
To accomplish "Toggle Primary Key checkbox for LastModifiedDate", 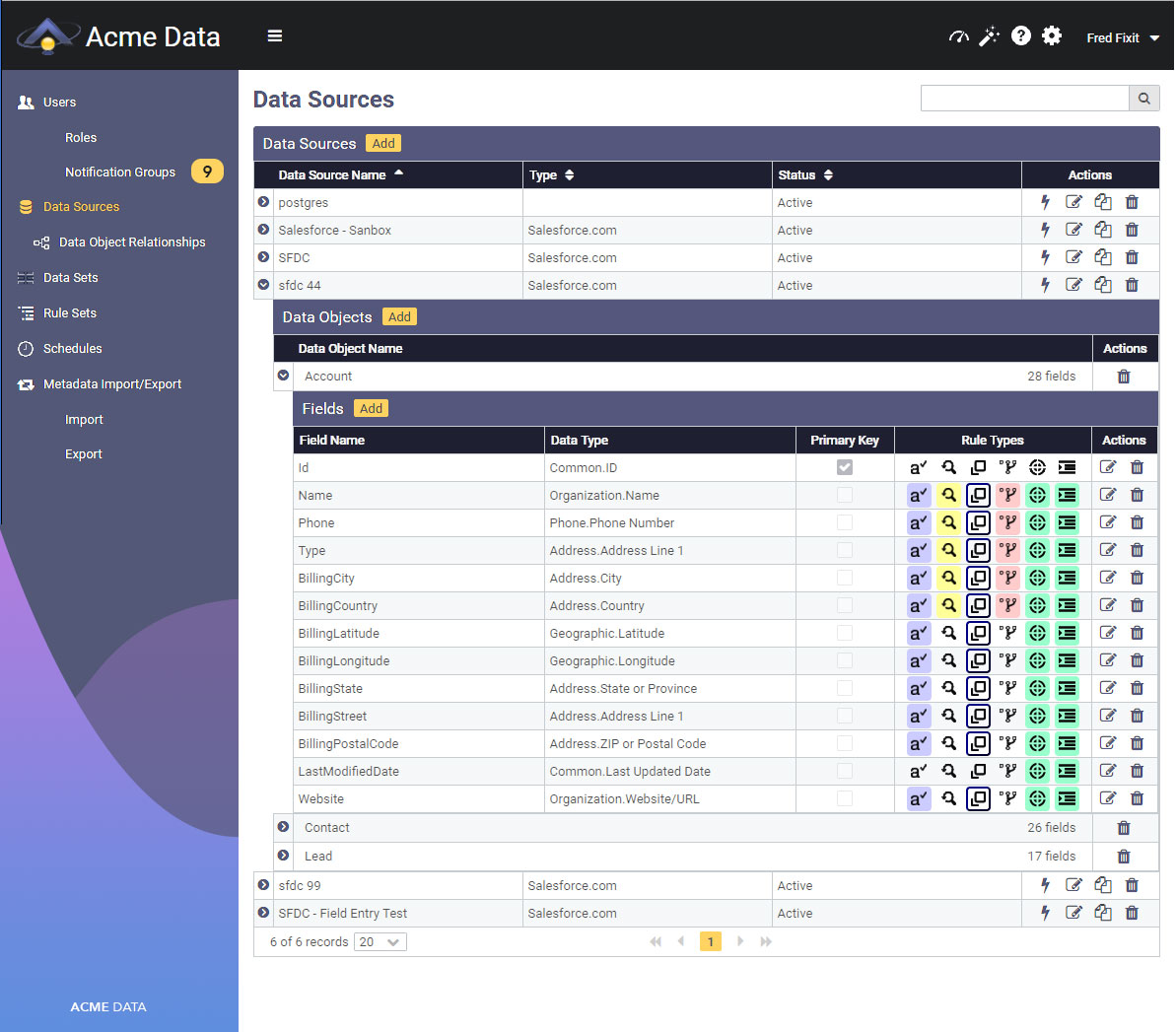I will click(845, 771).
